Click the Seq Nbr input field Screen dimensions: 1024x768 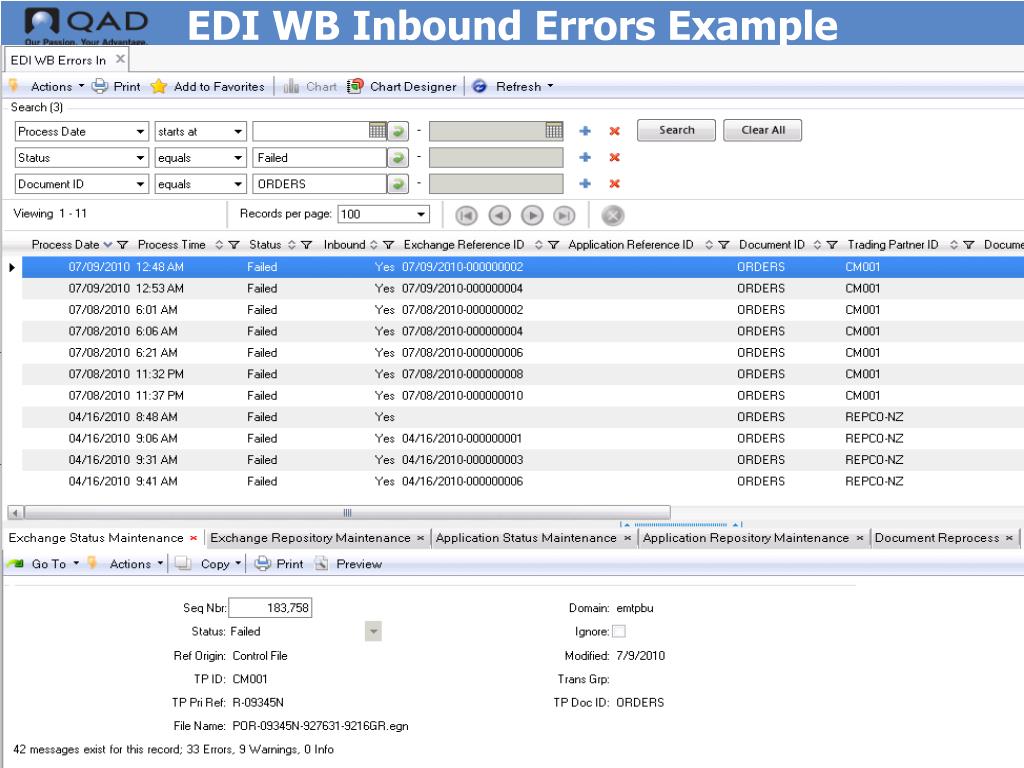point(270,607)
